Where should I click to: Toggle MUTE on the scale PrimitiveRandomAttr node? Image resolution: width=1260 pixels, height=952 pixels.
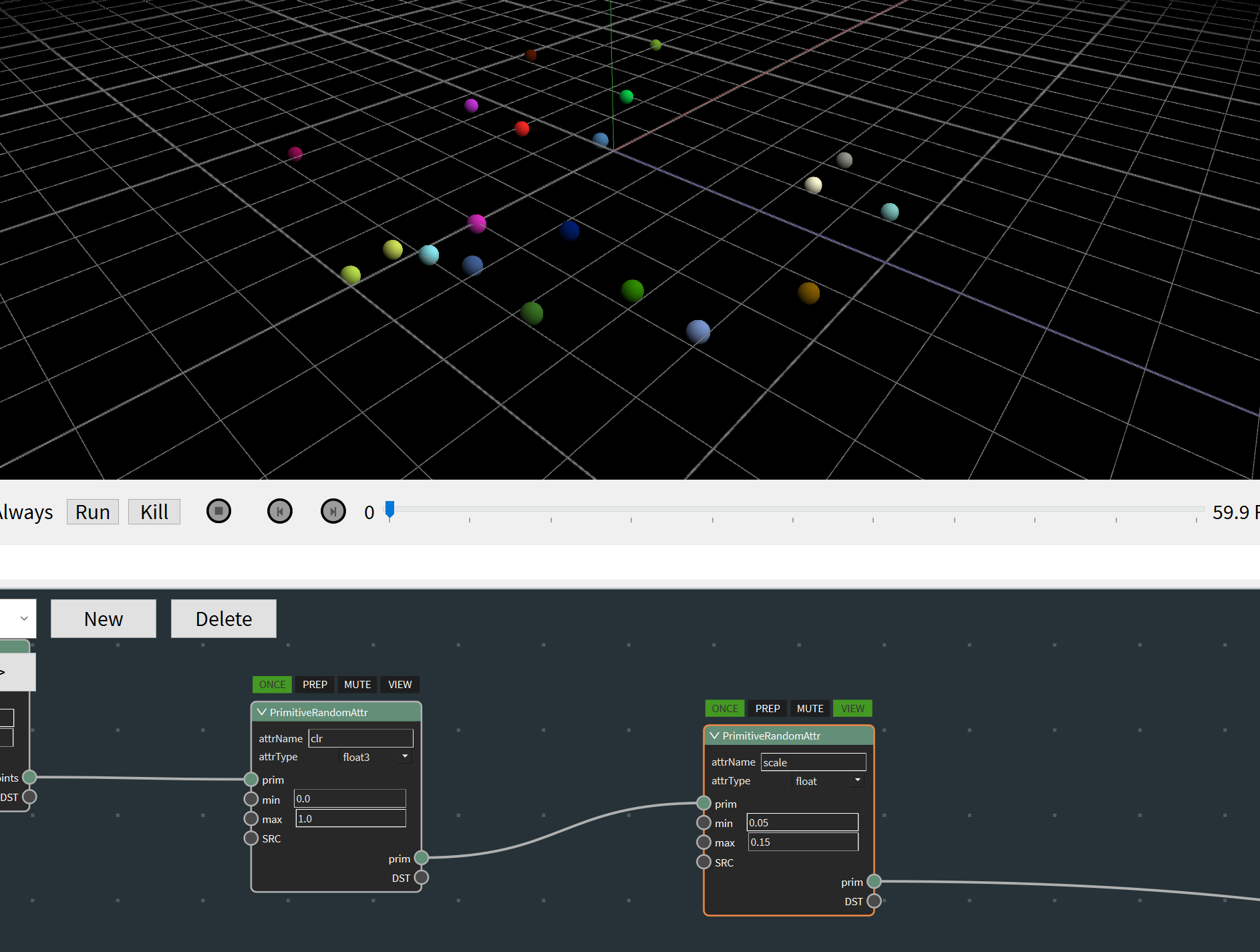coord(810,708)
